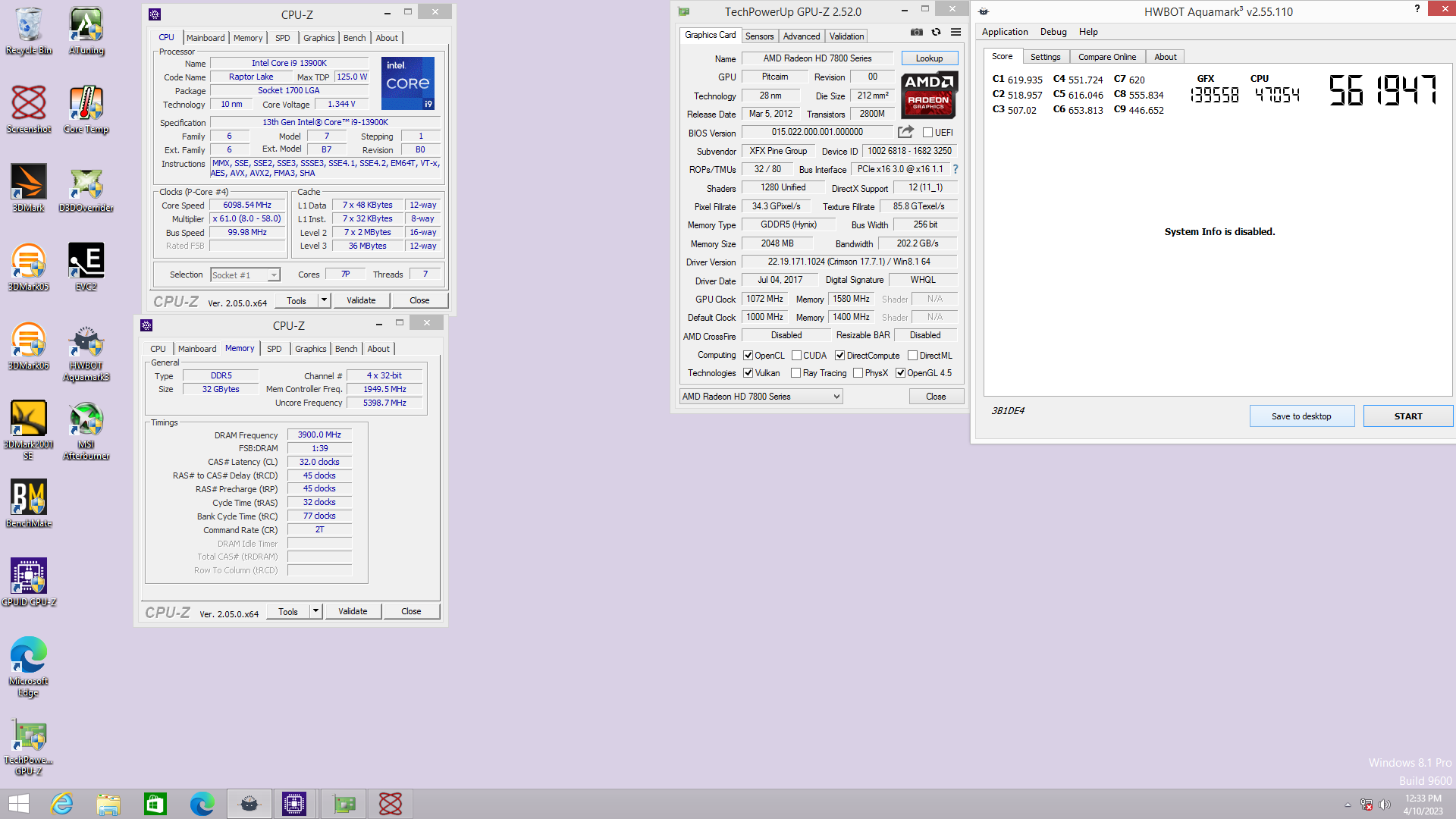Click Close button in GPU-Z window
The width and height of the screenshot is (1456, 819).
coord(936,397)
